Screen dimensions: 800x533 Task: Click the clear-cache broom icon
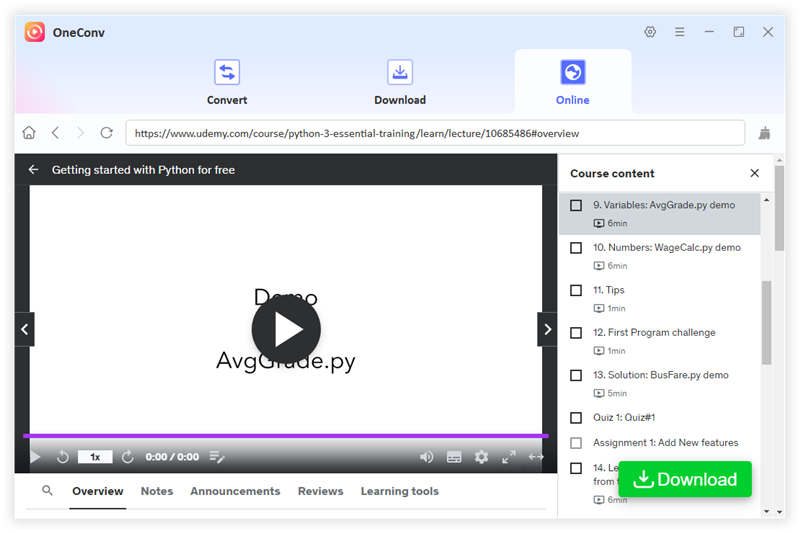[x=764, y=133]
